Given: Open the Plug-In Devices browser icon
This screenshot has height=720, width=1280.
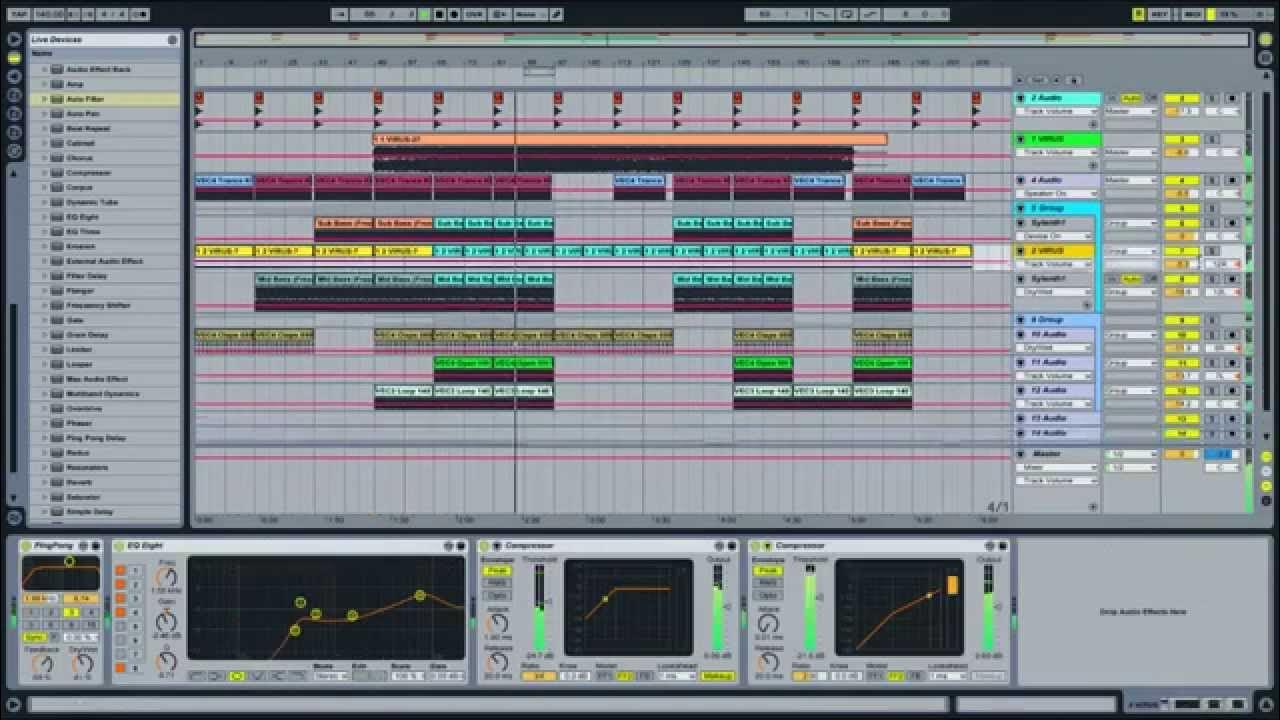Looking at the screenshot, I should pyautogui.click(x=14, y=77).
